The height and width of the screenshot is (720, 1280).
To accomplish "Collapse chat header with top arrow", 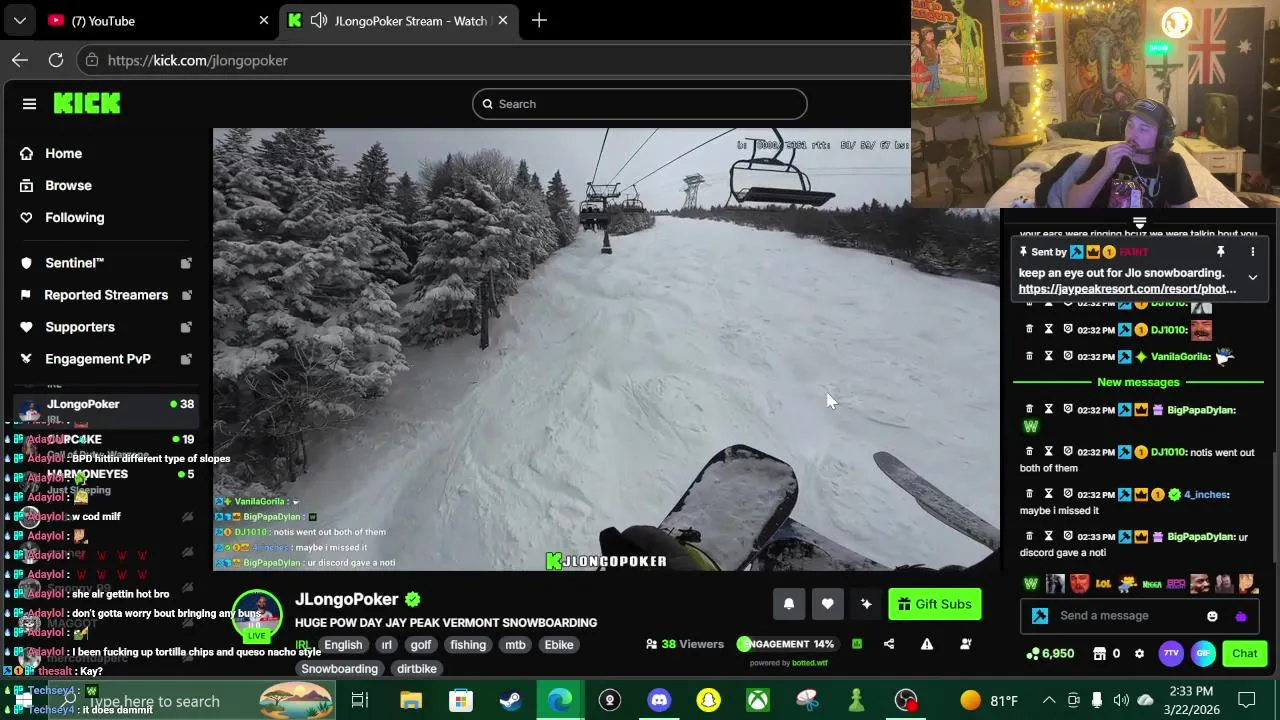I will [1139, 222].
